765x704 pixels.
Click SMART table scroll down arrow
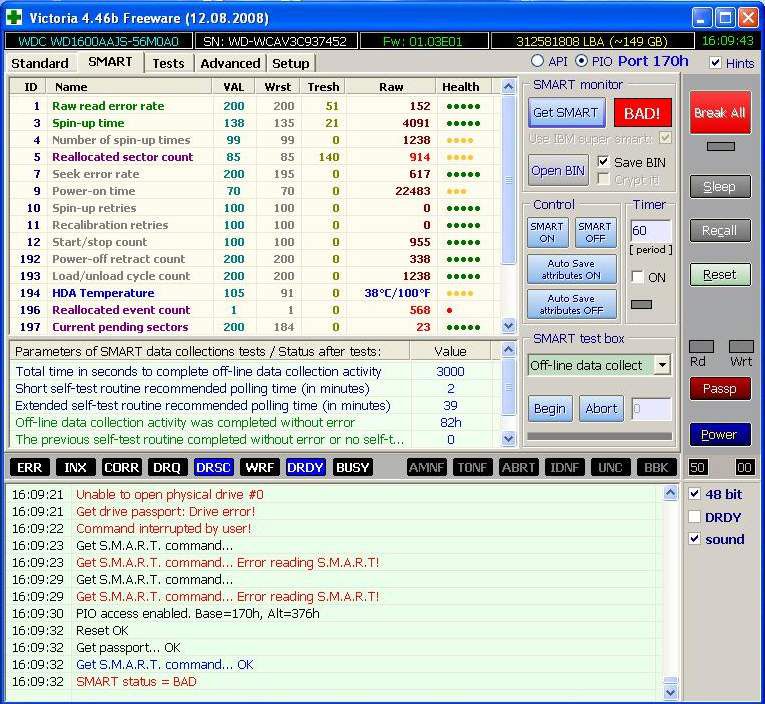coord(508,326)
